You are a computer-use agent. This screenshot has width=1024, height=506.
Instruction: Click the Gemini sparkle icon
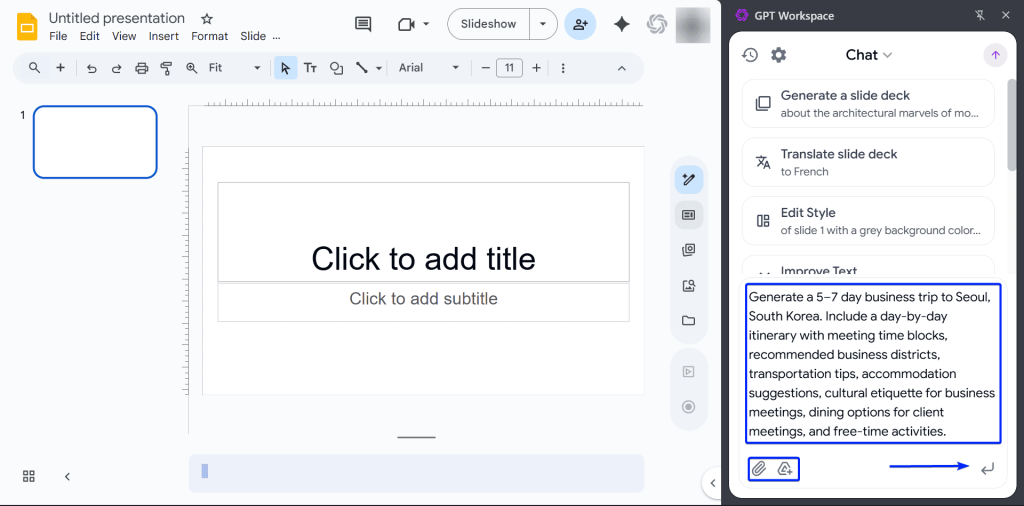(621, 24)
